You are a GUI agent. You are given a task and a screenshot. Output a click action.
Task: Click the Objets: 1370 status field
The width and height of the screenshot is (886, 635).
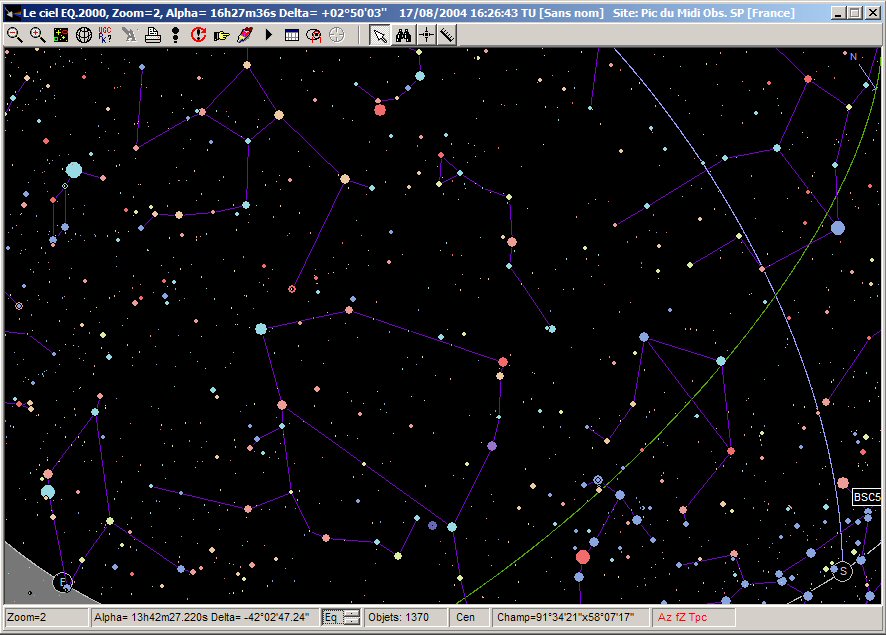(x=405, y=617)
